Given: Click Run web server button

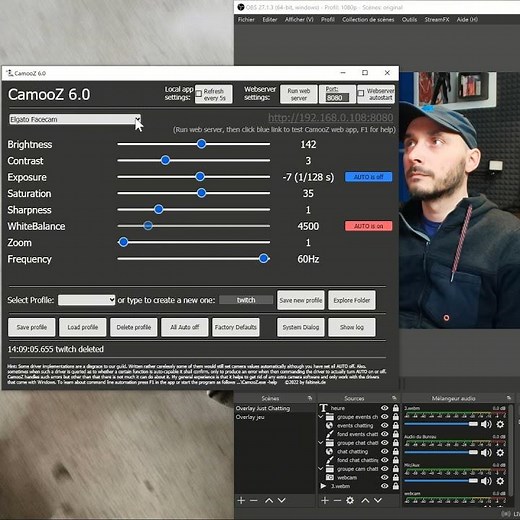Looking at the screenshot, I should click(299, 94).
